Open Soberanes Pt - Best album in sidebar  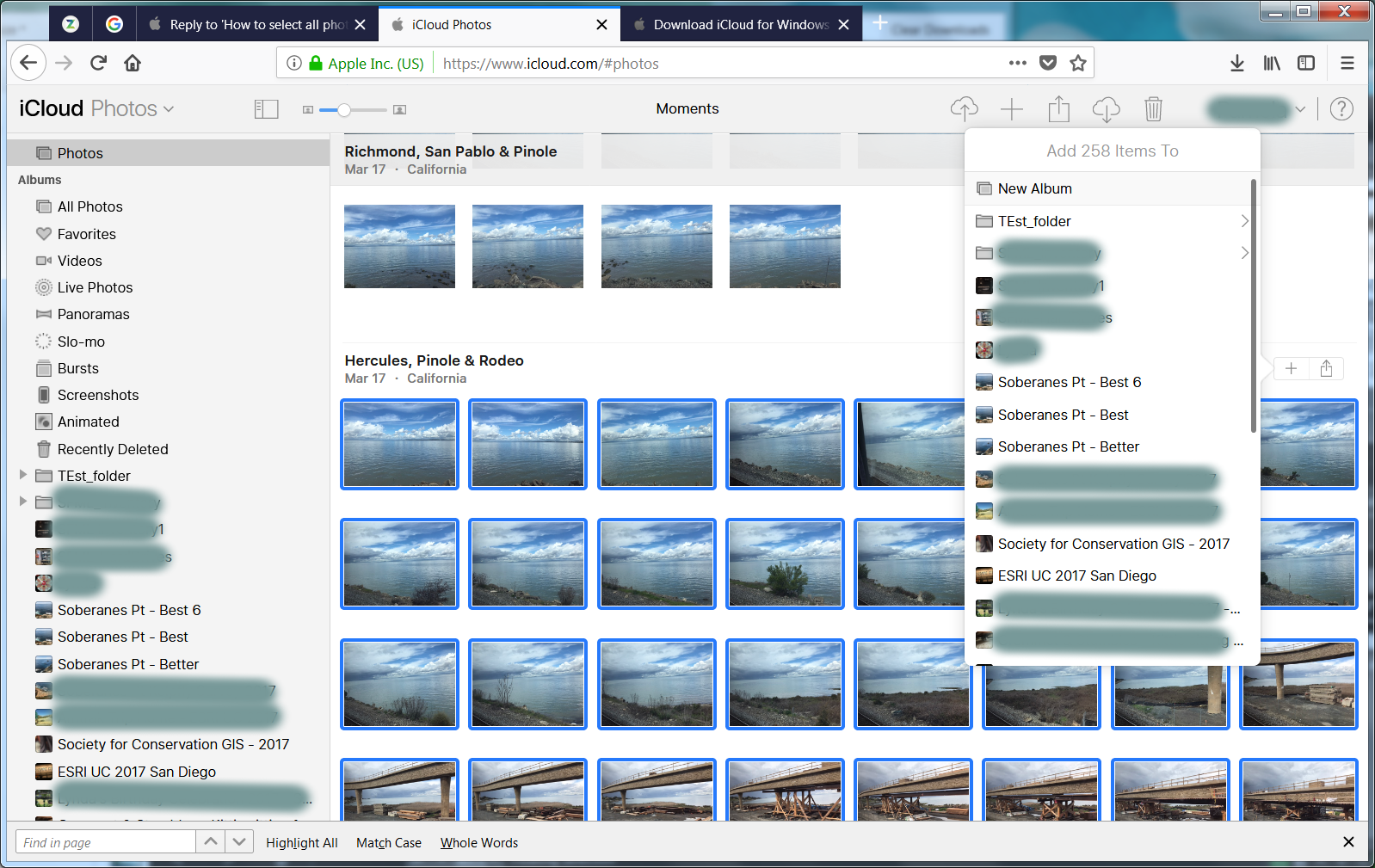(168, 637)
